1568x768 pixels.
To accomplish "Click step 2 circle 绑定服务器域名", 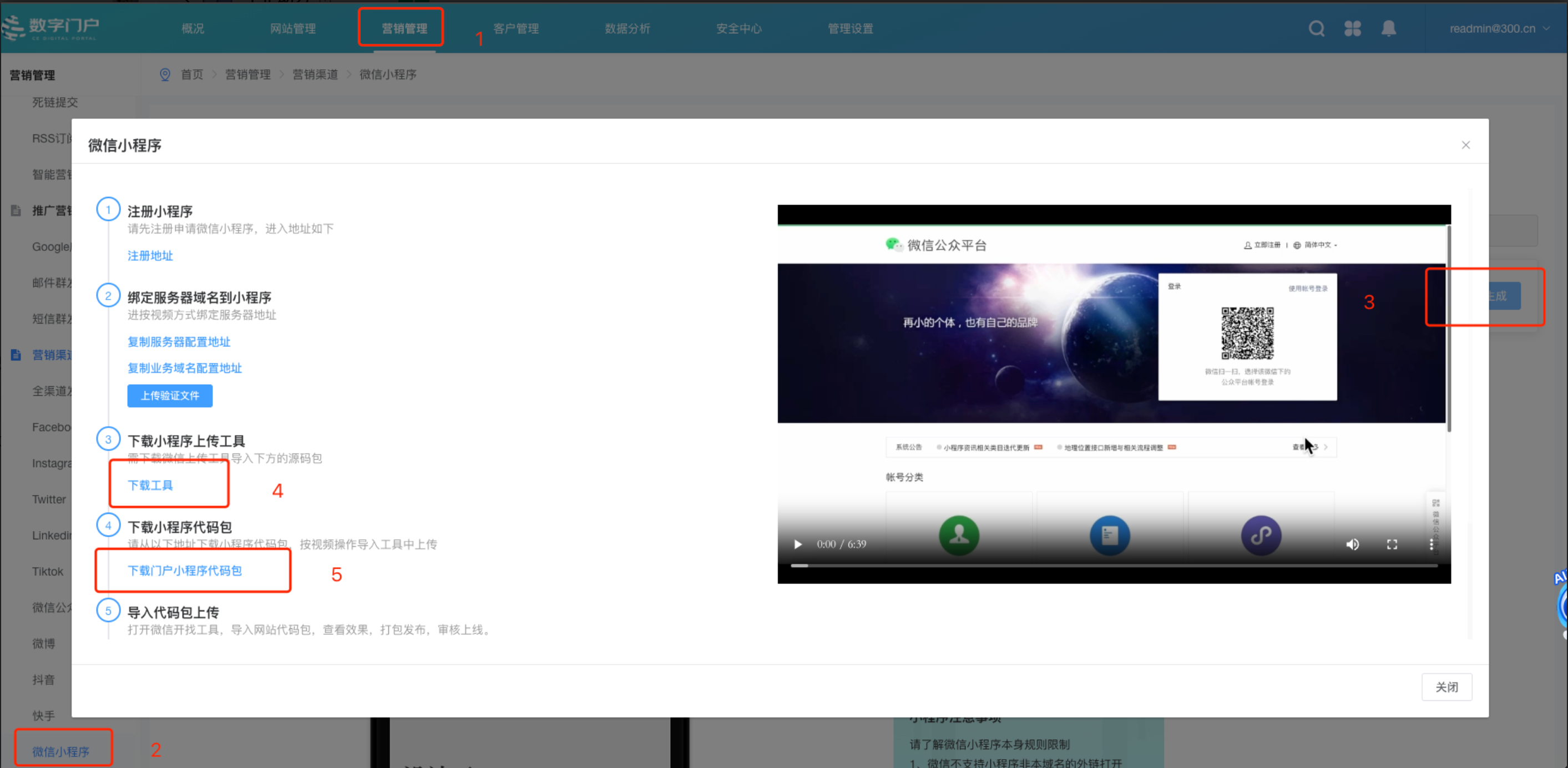I will tap(108, 296).
